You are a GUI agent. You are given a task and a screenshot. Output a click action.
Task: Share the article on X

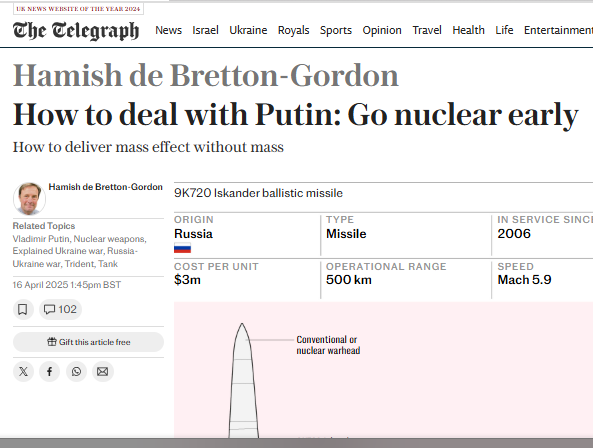23,372
